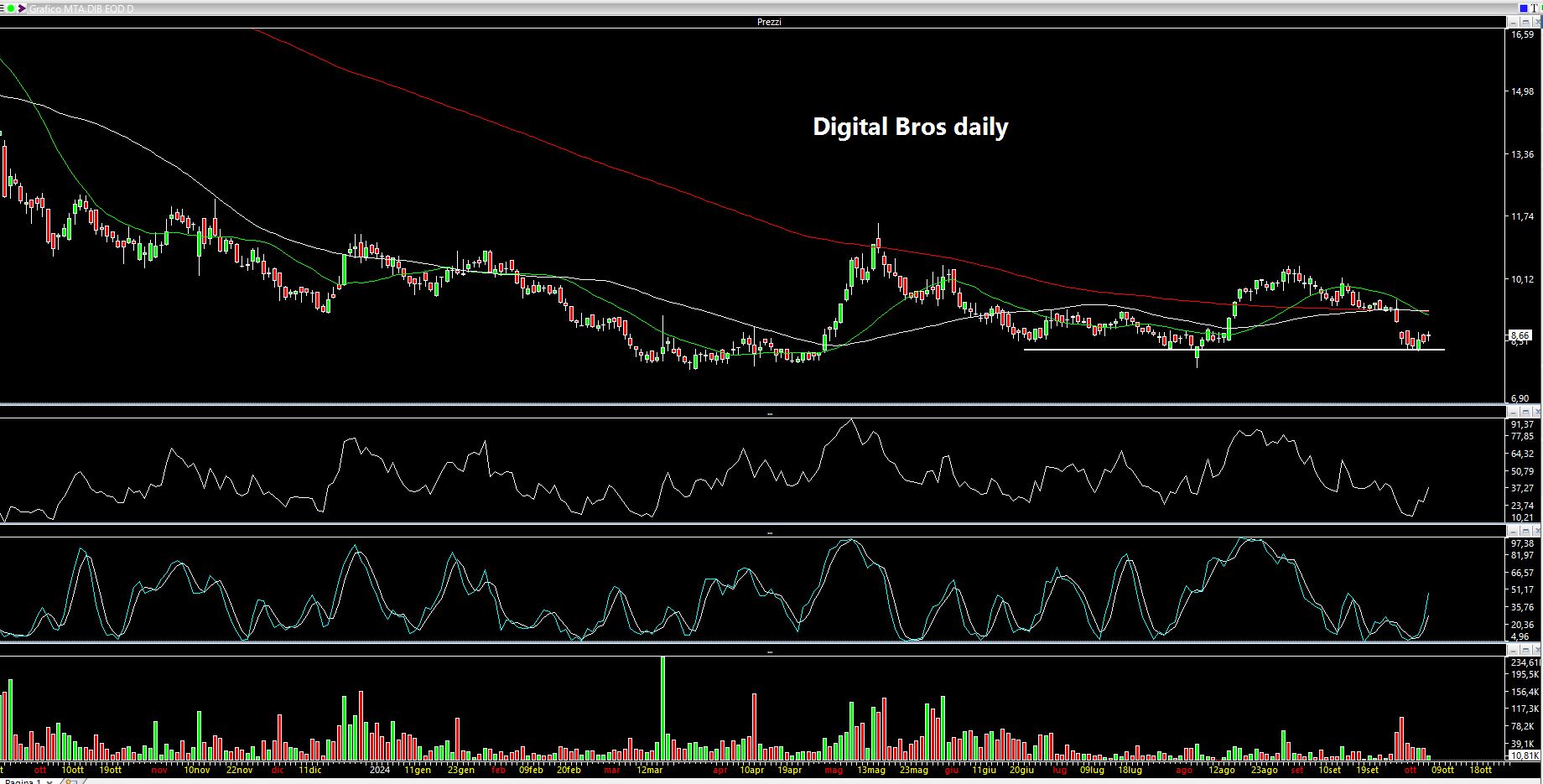Click the blue square icon in title bar
This screenshot has height=784, width=1543.
[1524, 8]
